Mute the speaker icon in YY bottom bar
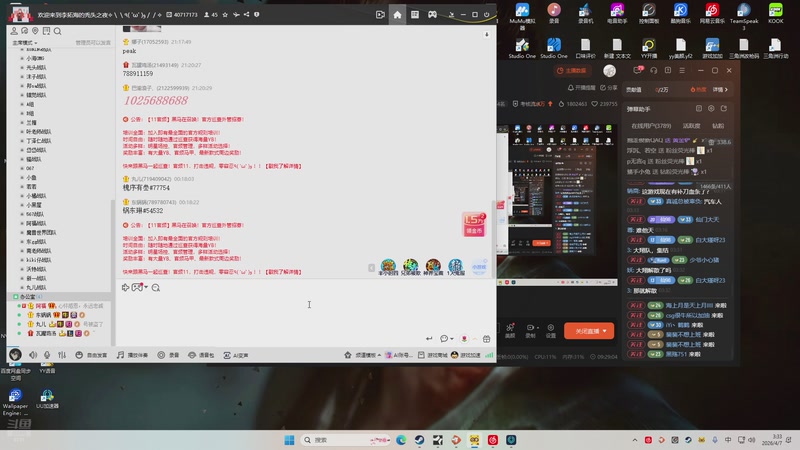800x450 pixels. [33, 355]
